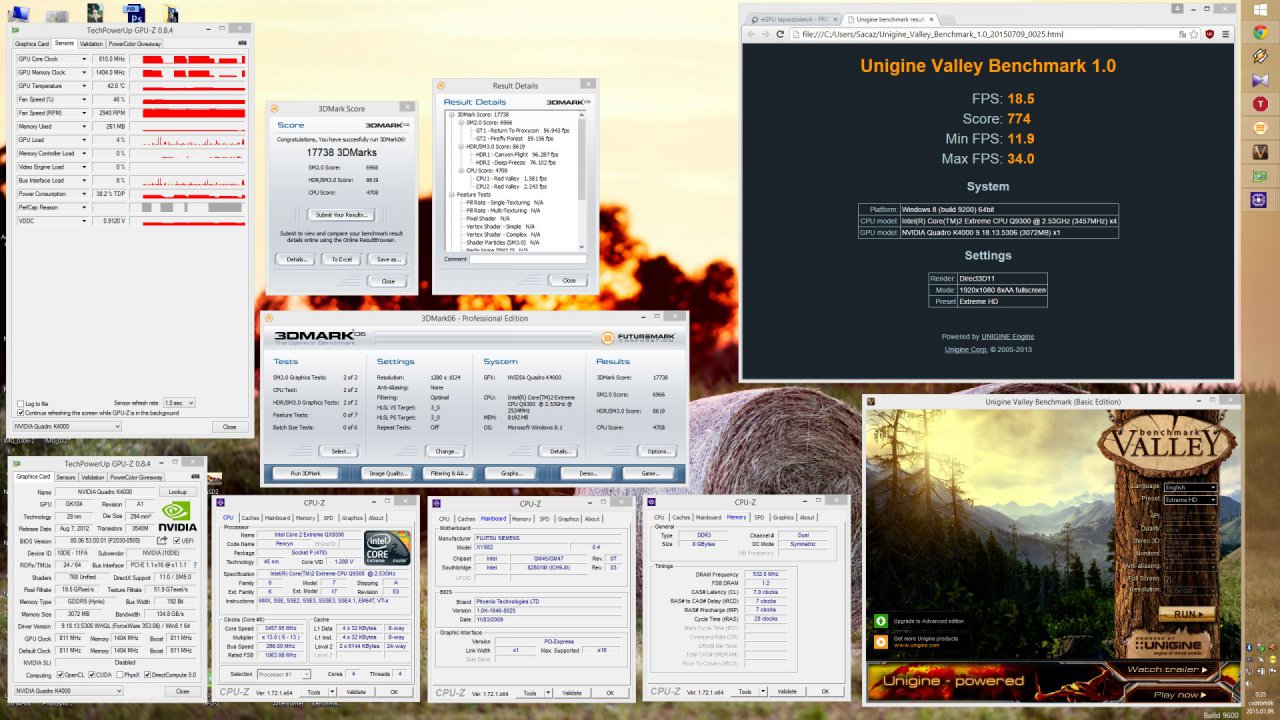Viewport: 1280px width, 720px height.
Task: Click Chrome menu hamburger icon
Action: [1226, 34]
